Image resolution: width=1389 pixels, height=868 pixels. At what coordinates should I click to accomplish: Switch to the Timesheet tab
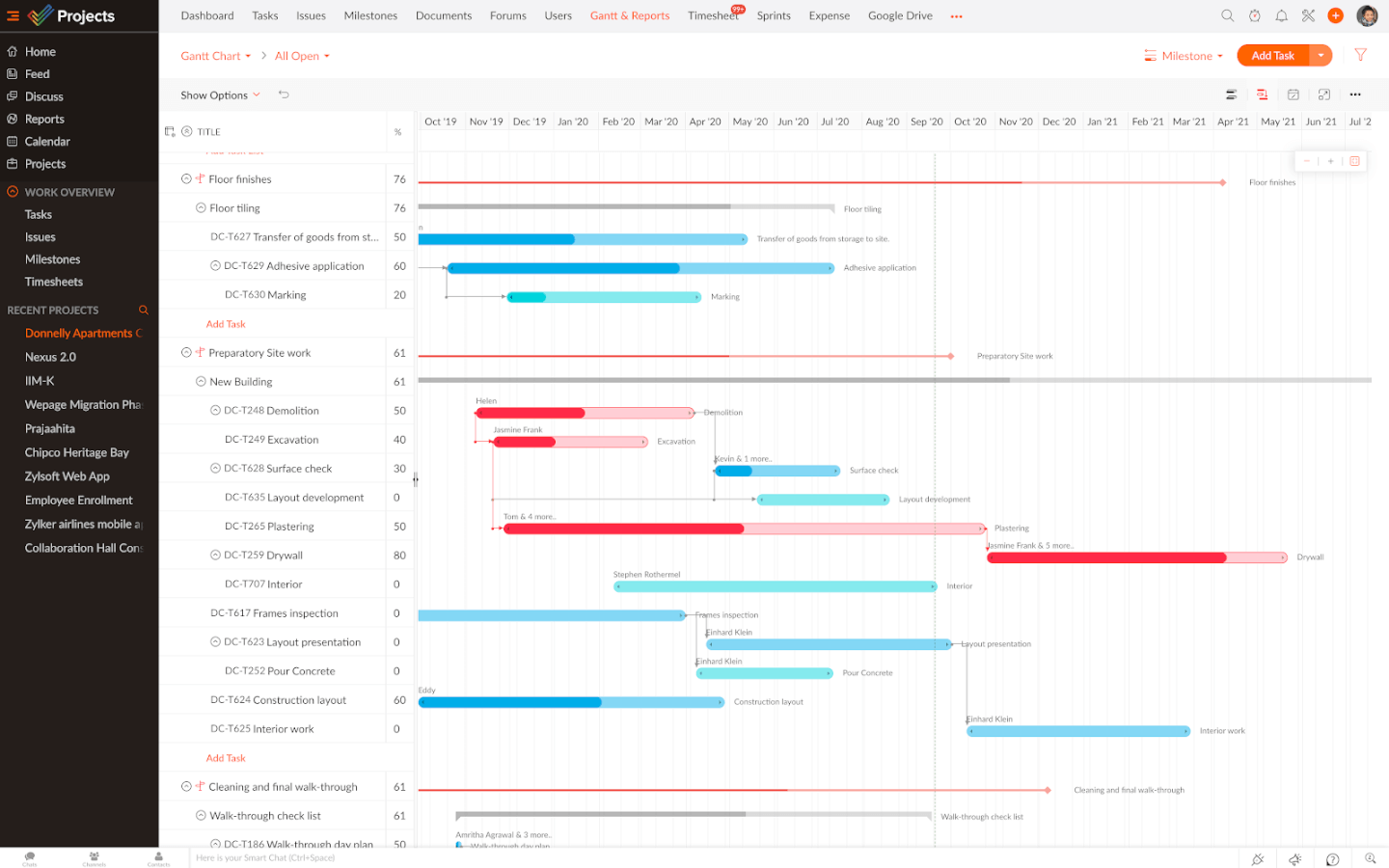coord(713,15)
